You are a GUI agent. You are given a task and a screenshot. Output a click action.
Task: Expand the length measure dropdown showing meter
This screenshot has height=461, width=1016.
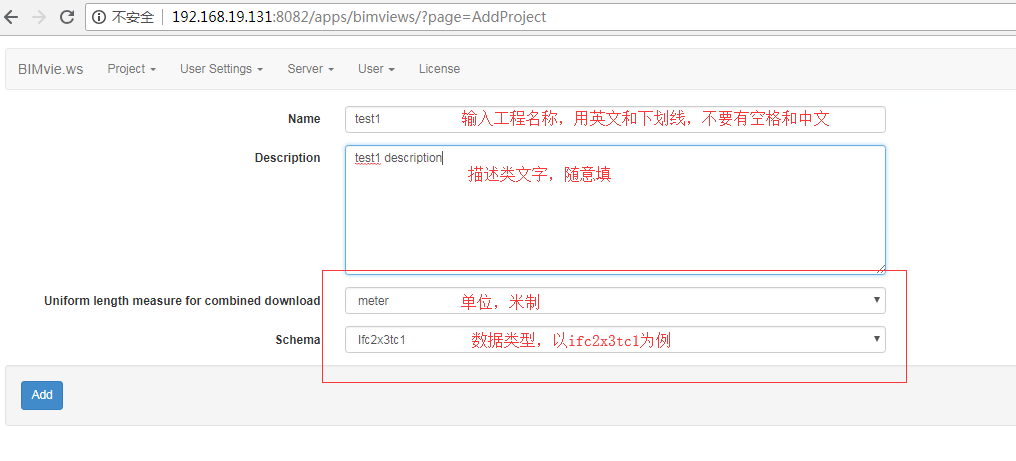tap(614, 300)
